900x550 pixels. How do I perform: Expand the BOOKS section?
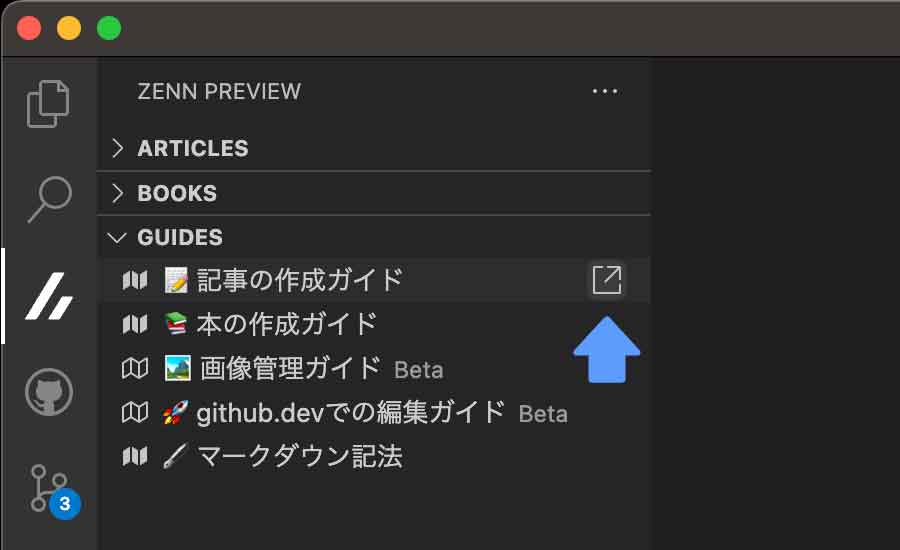374,193
